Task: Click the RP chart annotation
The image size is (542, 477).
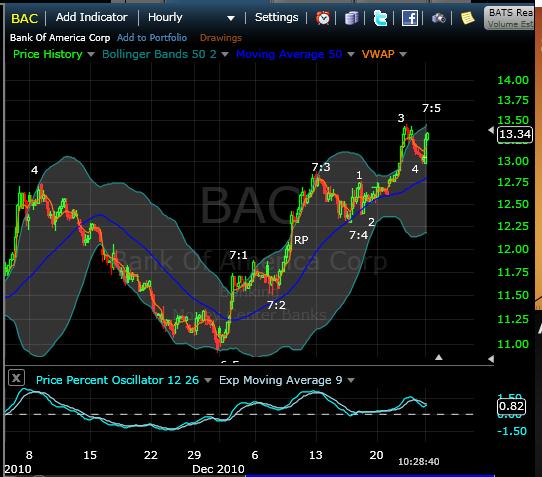Action: point(301,240)
